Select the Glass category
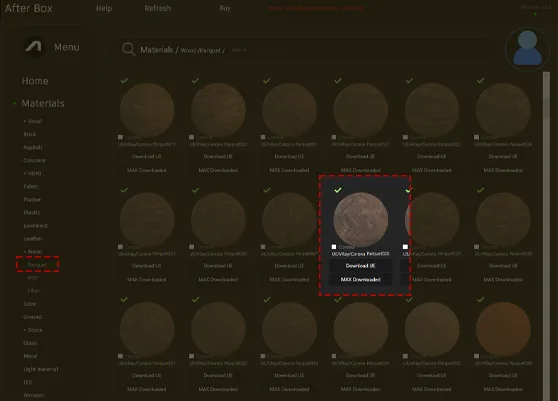Image resolution: width=558 pixels, height=401 pixels. point(30,343)
